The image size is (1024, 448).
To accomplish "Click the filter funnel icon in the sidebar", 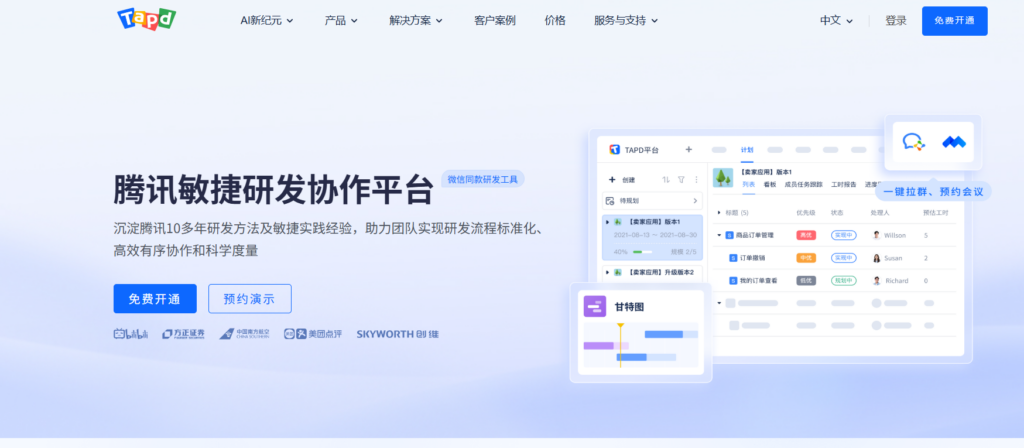I will pos(681,180).
